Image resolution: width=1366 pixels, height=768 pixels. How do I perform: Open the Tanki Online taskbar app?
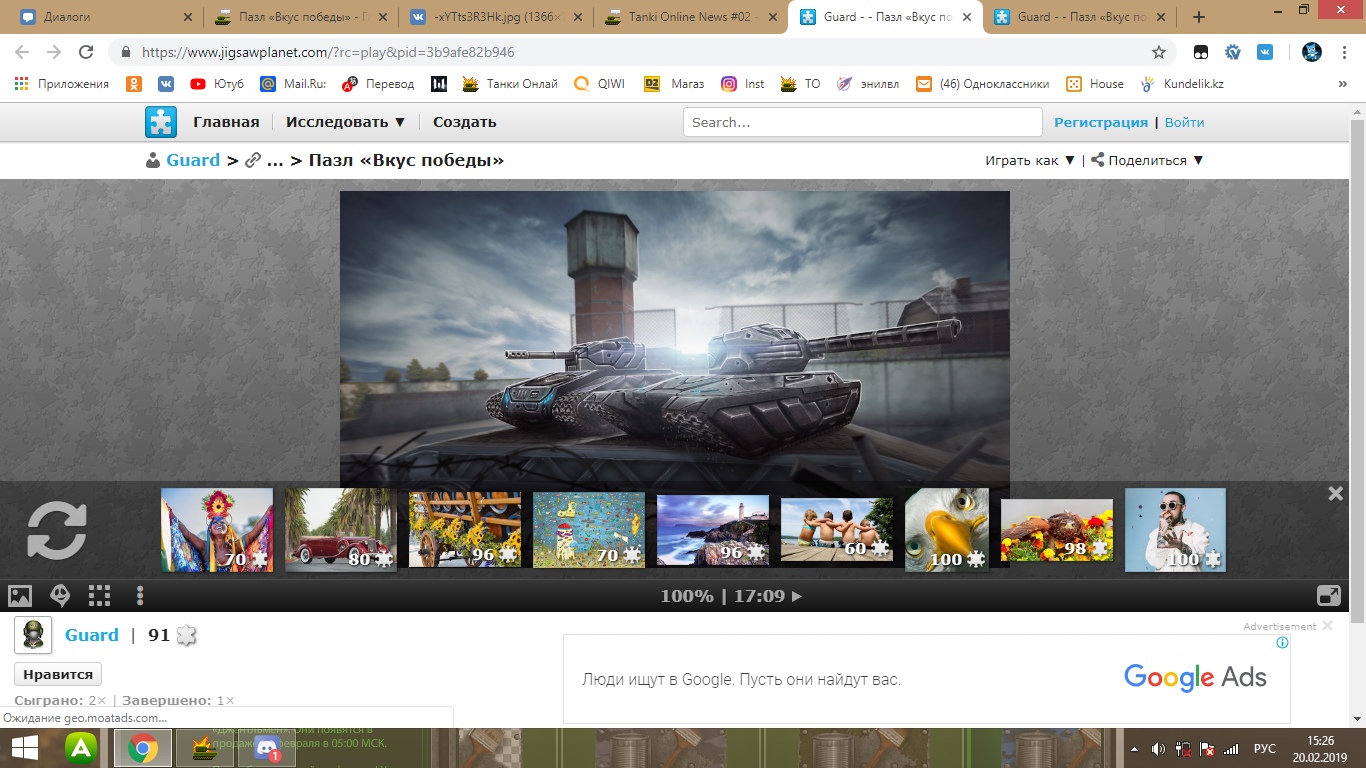pos(204,748)
